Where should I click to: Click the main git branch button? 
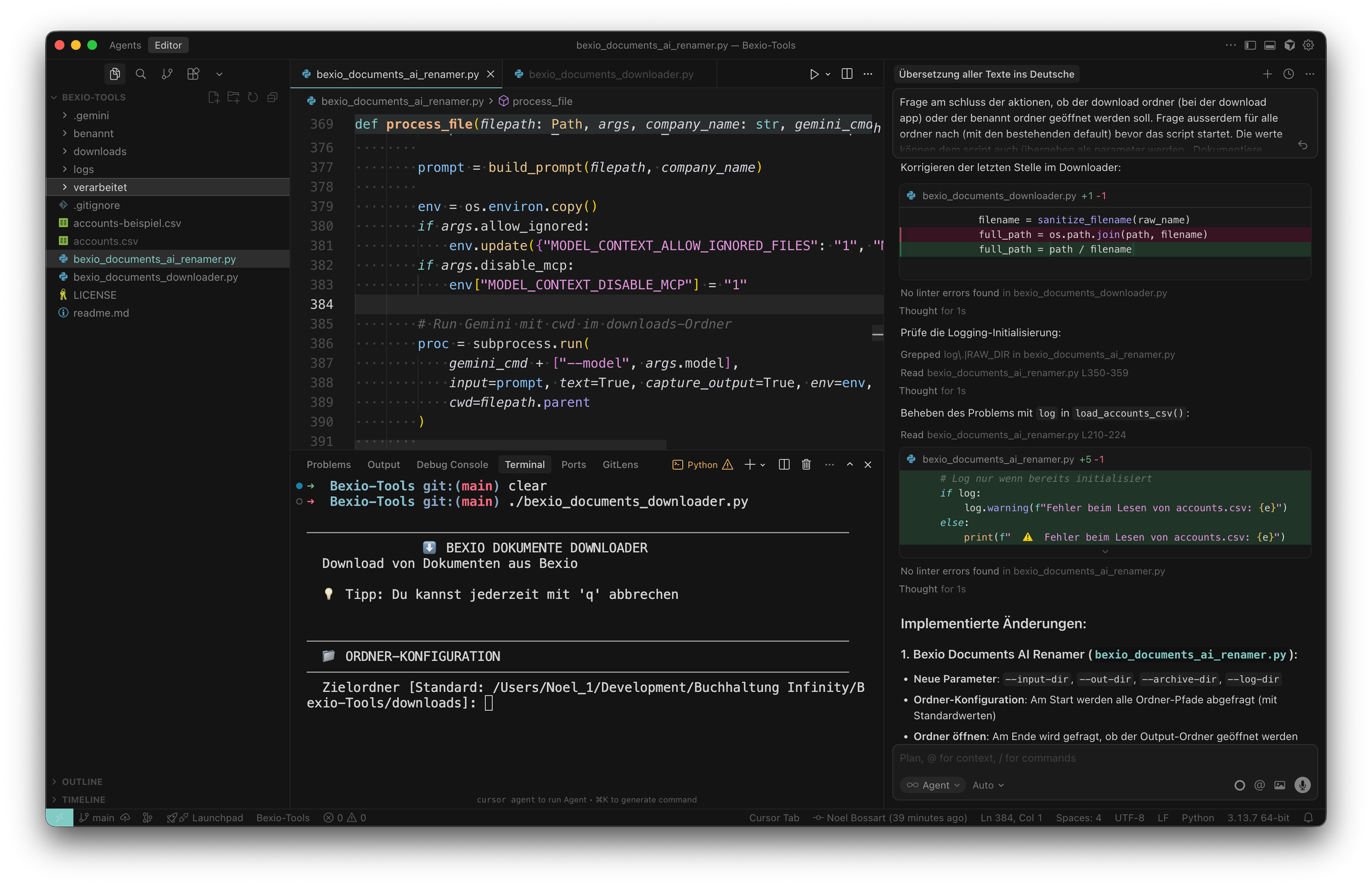pos(97,818)
